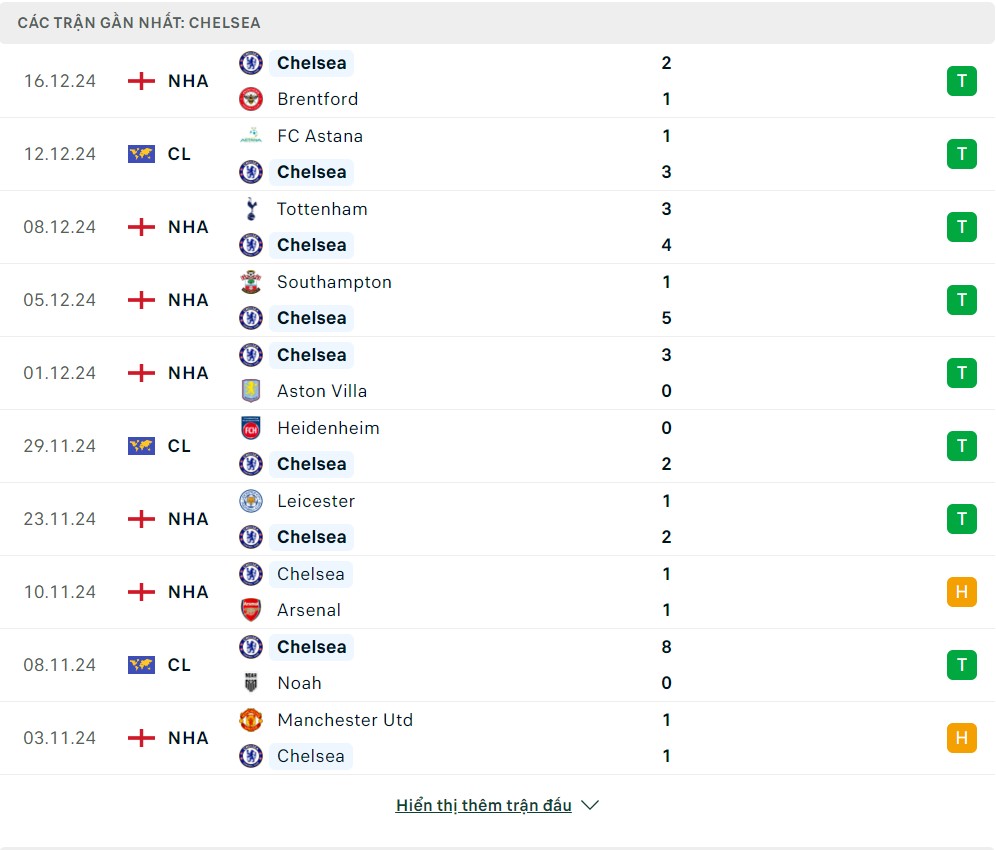996x850 pixels.
Task: Click the Manchester Utd crest
Action: pyautogui.click(x=250, y=720)
